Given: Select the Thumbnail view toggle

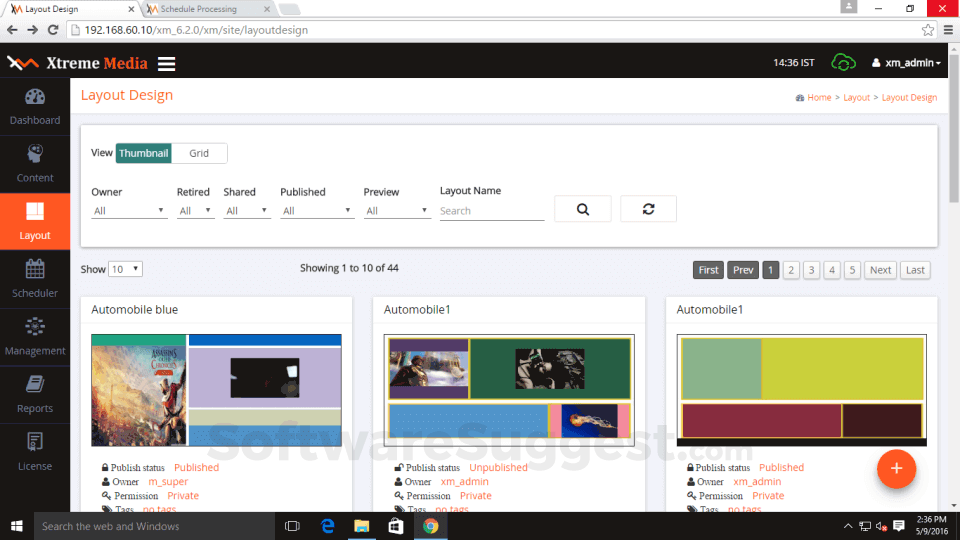Looking at the screenshot, I should (x=144, y=153).
